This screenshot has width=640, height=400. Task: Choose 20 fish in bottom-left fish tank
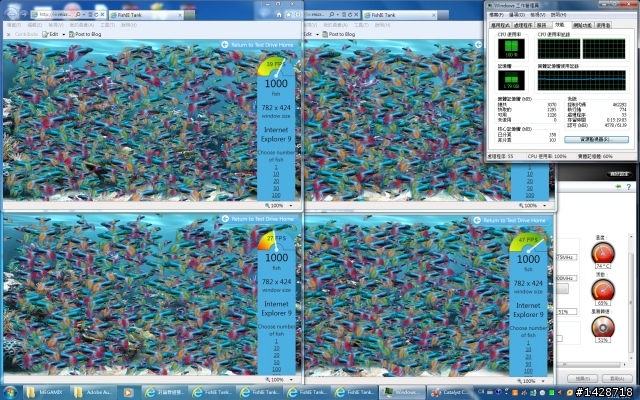pyautogui.click(x=276, y=356)
